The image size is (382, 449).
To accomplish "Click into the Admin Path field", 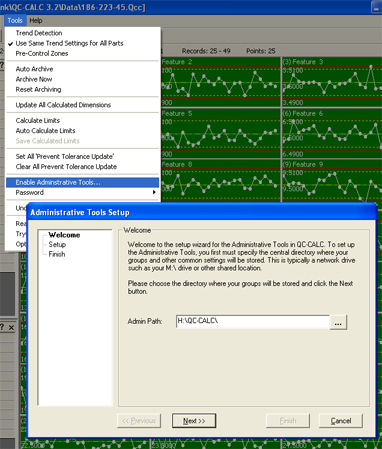I will click(253, 322).
